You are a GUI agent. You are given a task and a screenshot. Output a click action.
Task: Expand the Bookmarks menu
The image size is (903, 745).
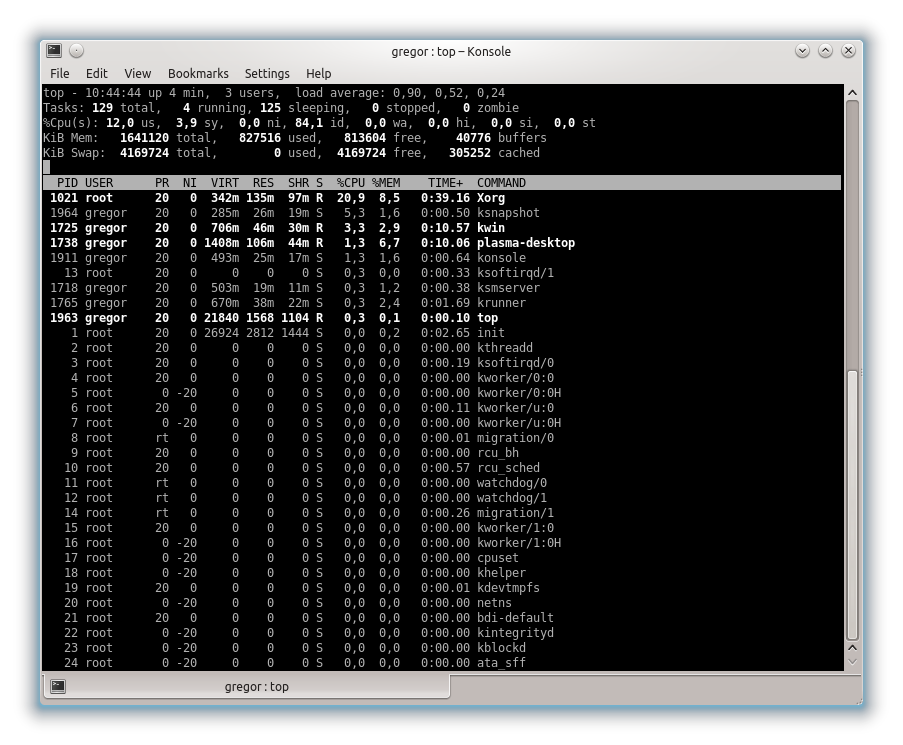[198, 73]
